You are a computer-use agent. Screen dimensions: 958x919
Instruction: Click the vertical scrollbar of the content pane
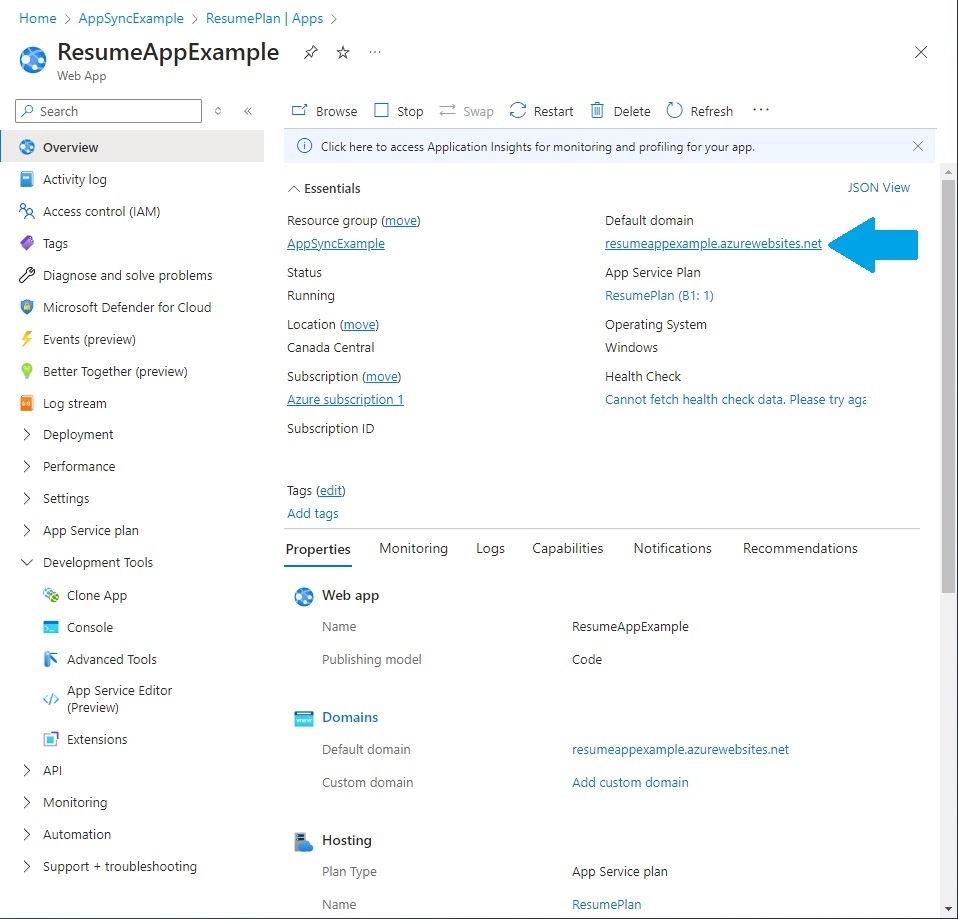coord(948,385)
